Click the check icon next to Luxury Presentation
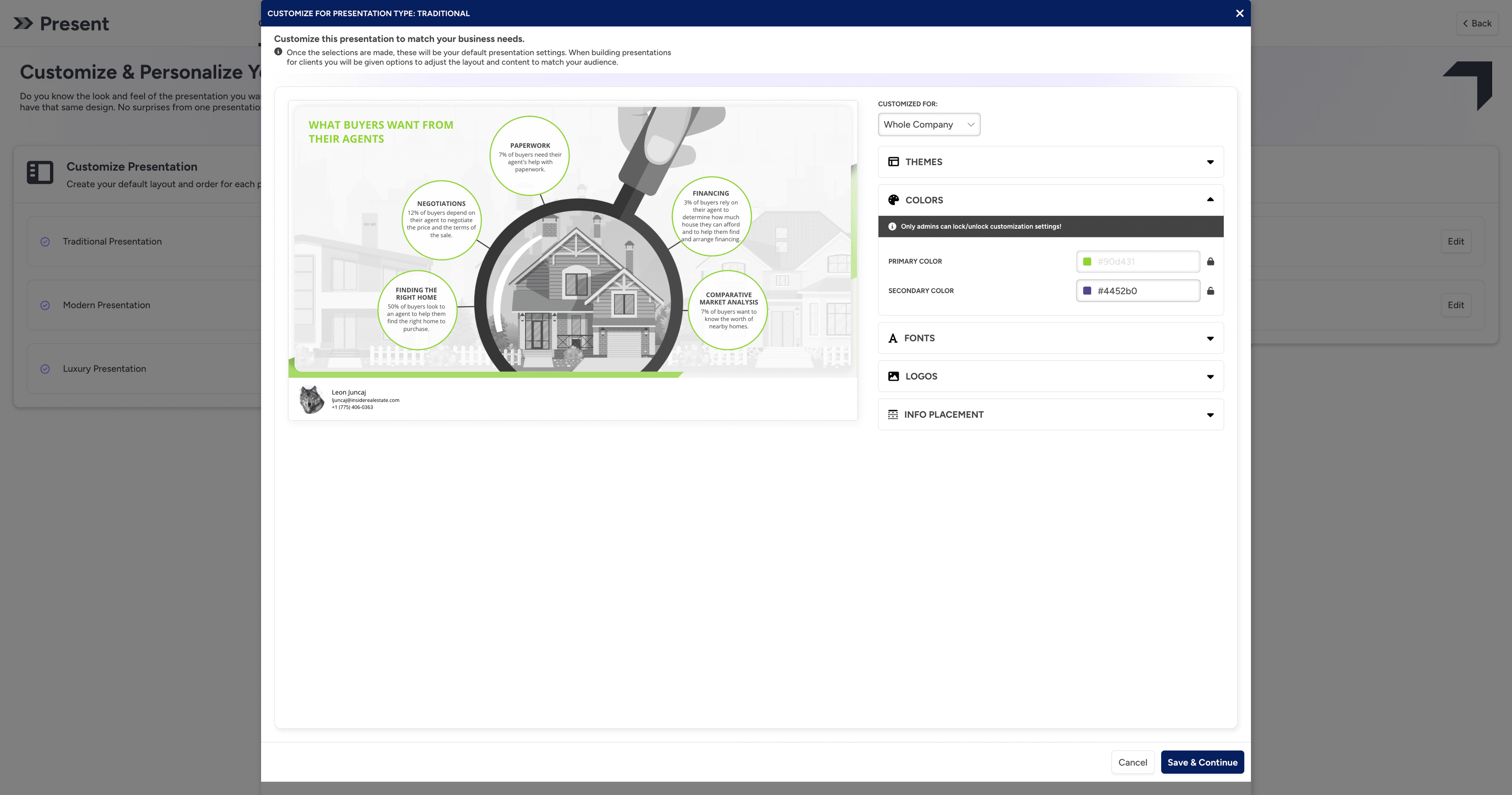1512x795 pixels. (44, 369)
